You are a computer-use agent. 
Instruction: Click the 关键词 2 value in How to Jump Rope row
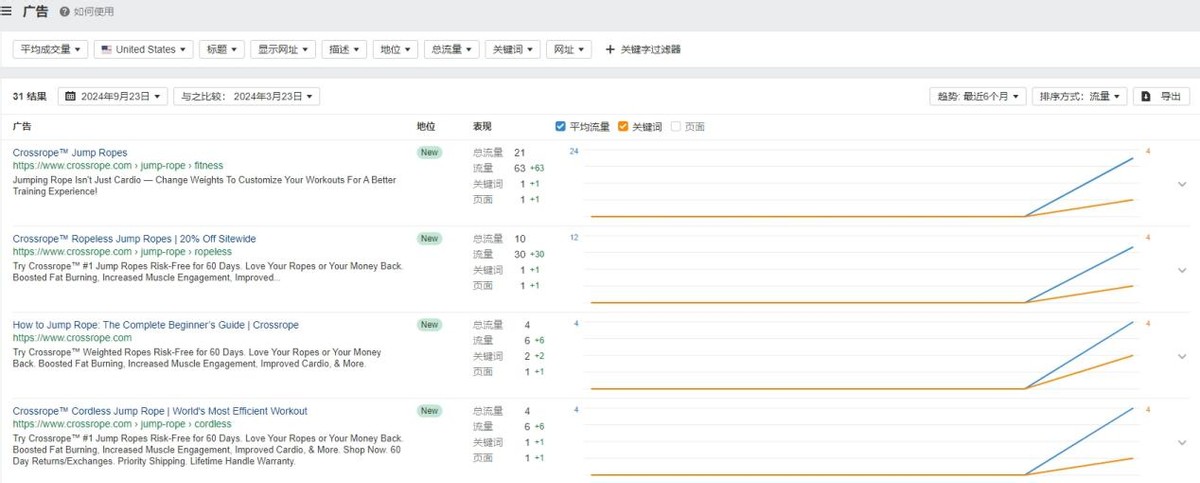527,357
